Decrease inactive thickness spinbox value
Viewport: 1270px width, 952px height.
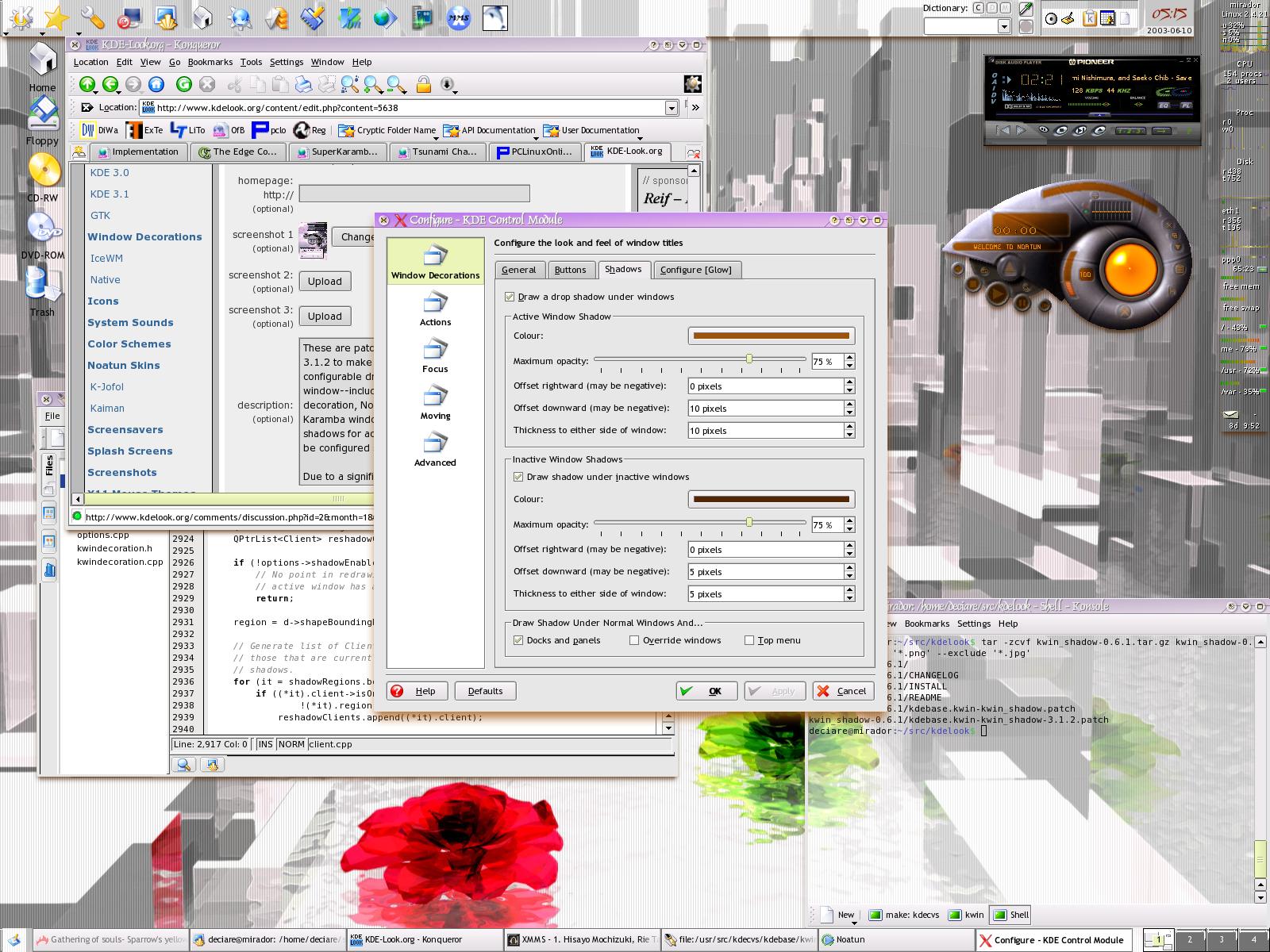point(849,598)
